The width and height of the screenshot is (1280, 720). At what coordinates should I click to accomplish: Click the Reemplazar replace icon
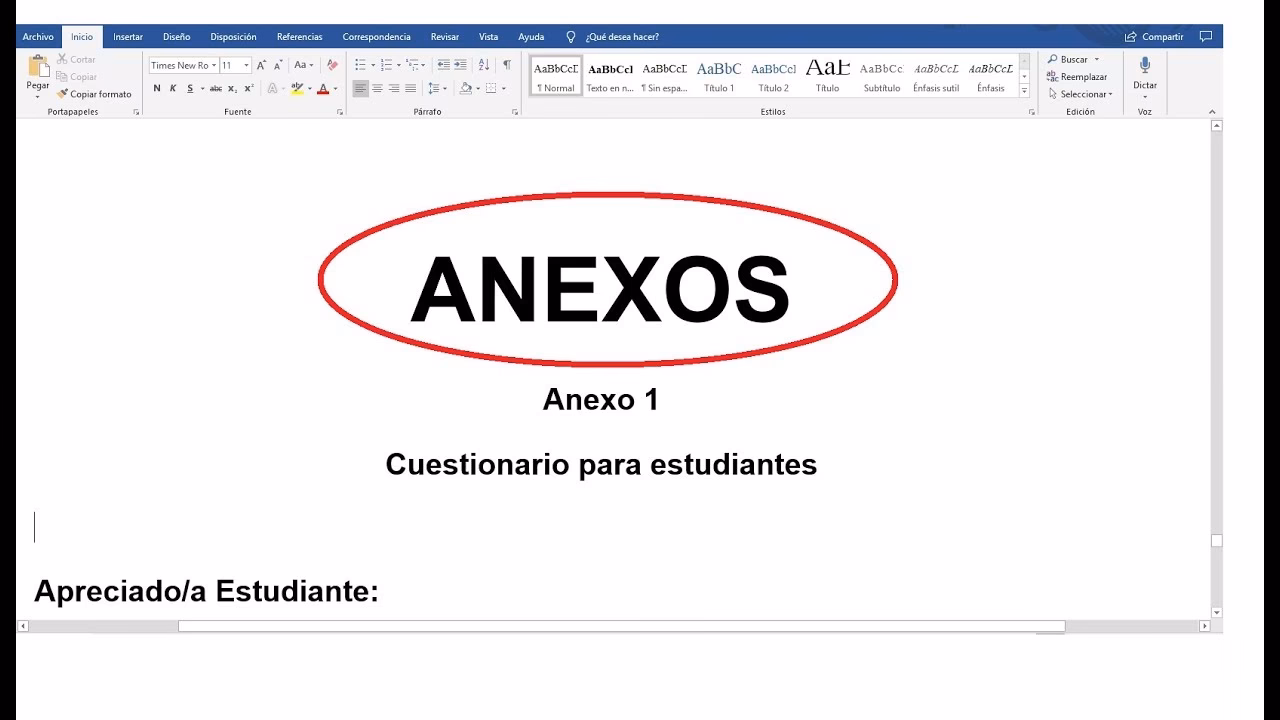(x=1053, y=76)
